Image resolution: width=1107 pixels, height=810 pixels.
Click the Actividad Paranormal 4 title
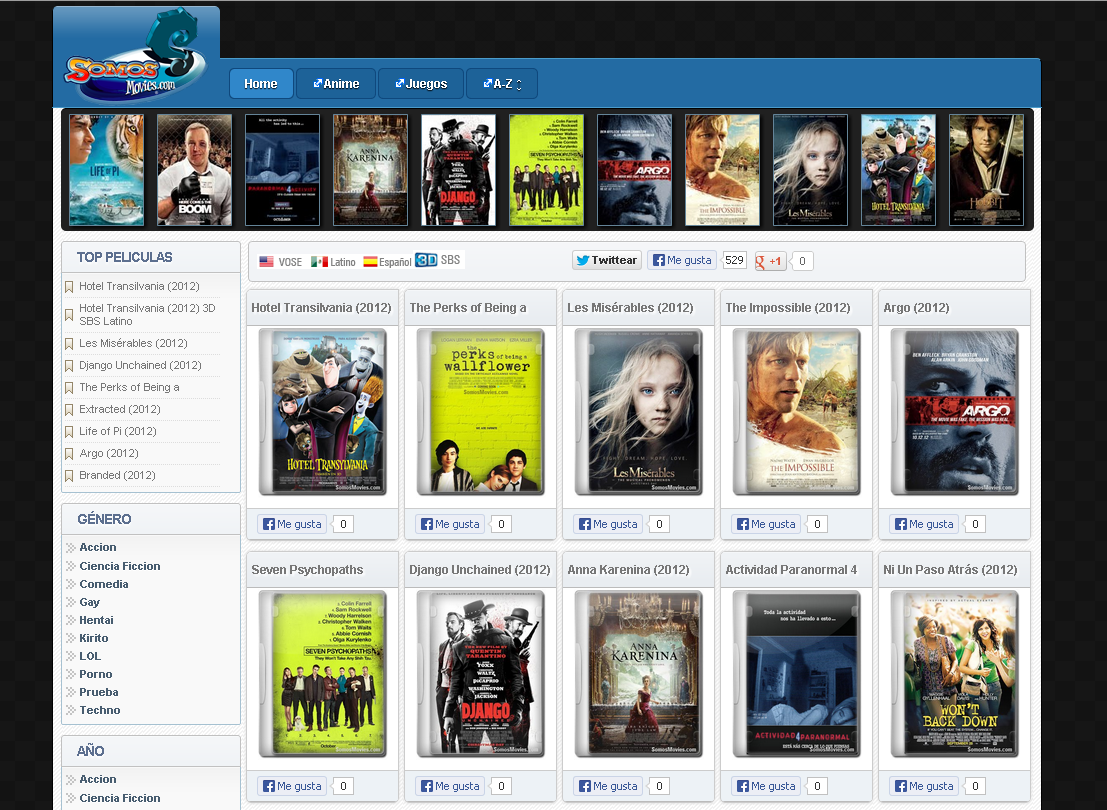[x=791, y=569]
